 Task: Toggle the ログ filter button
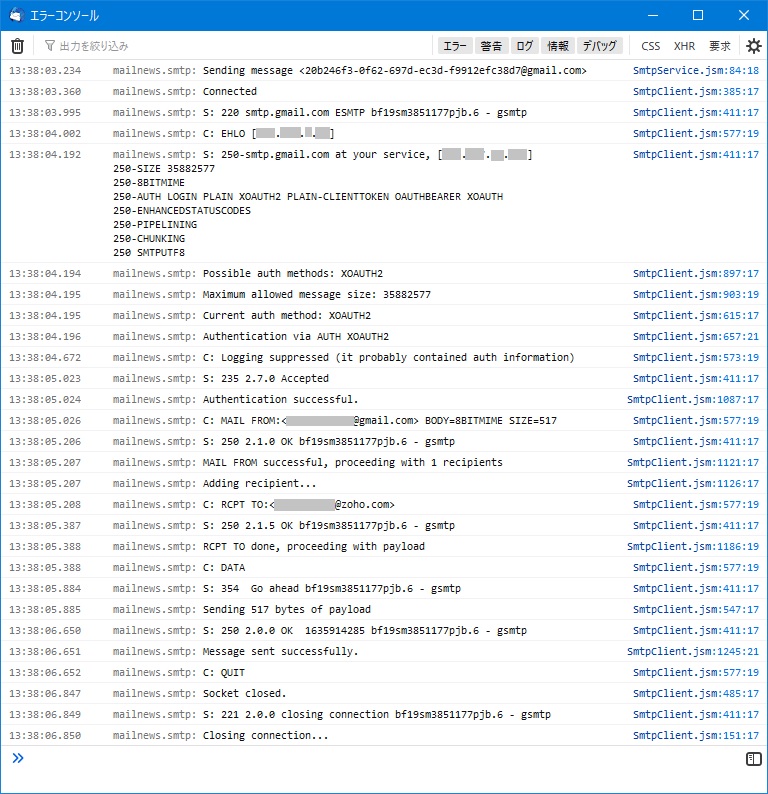524,46
